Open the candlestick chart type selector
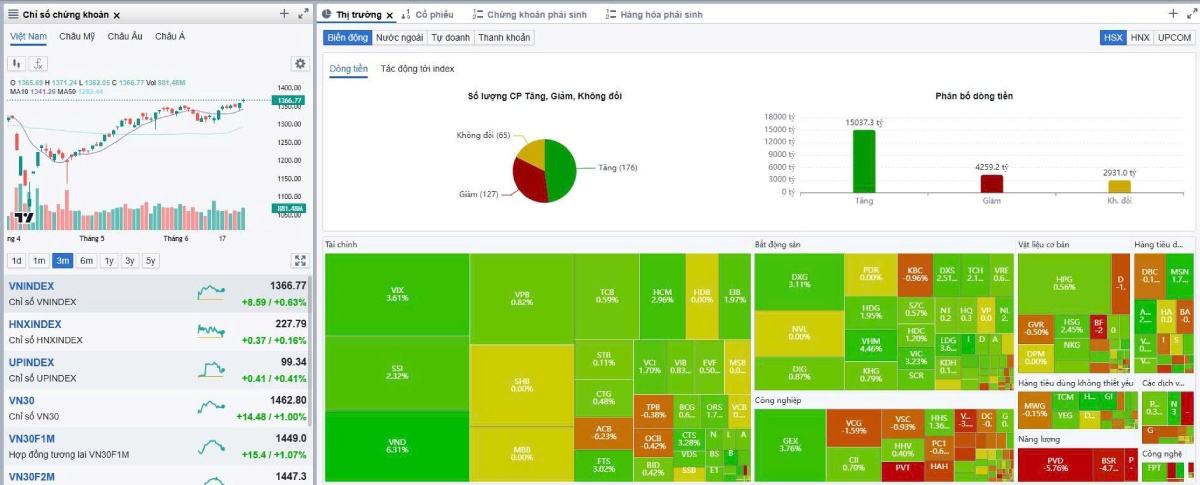 [16, 63]
